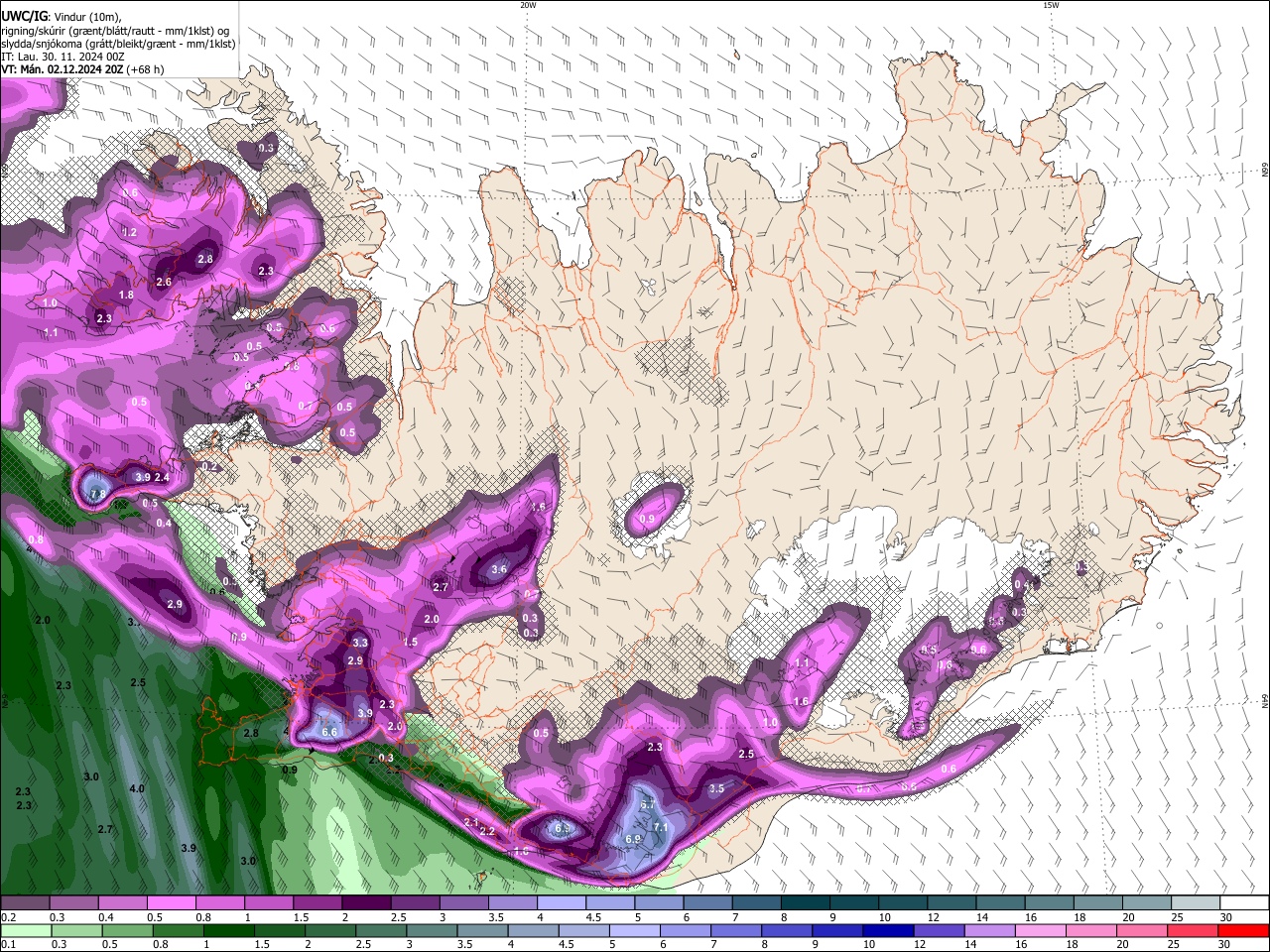Click the 1.2 value in the northwest
The width and height of the screenshot is (1270, 952).
click(129, 232)
